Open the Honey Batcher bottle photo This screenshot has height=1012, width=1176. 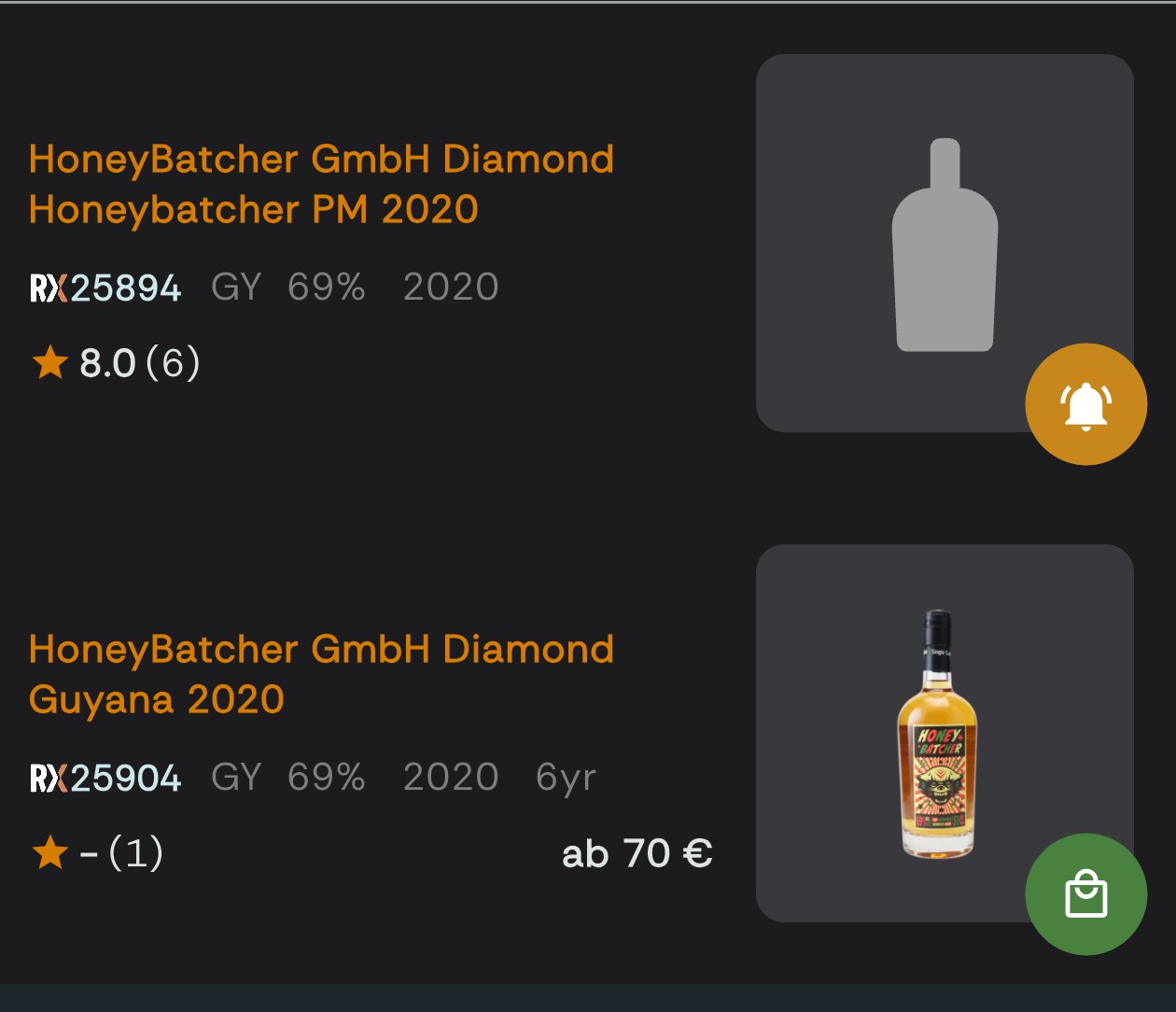tap(937, 734)
